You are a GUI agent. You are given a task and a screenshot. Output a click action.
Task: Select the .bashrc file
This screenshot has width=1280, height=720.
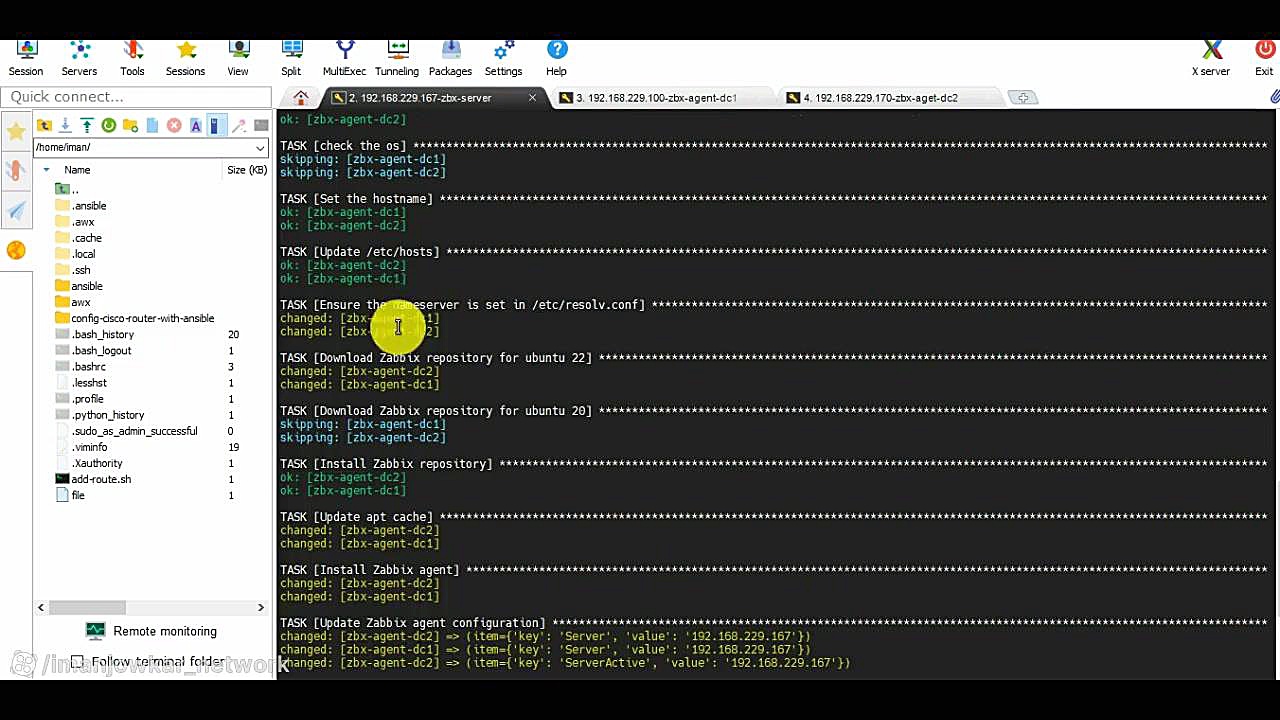81,367
